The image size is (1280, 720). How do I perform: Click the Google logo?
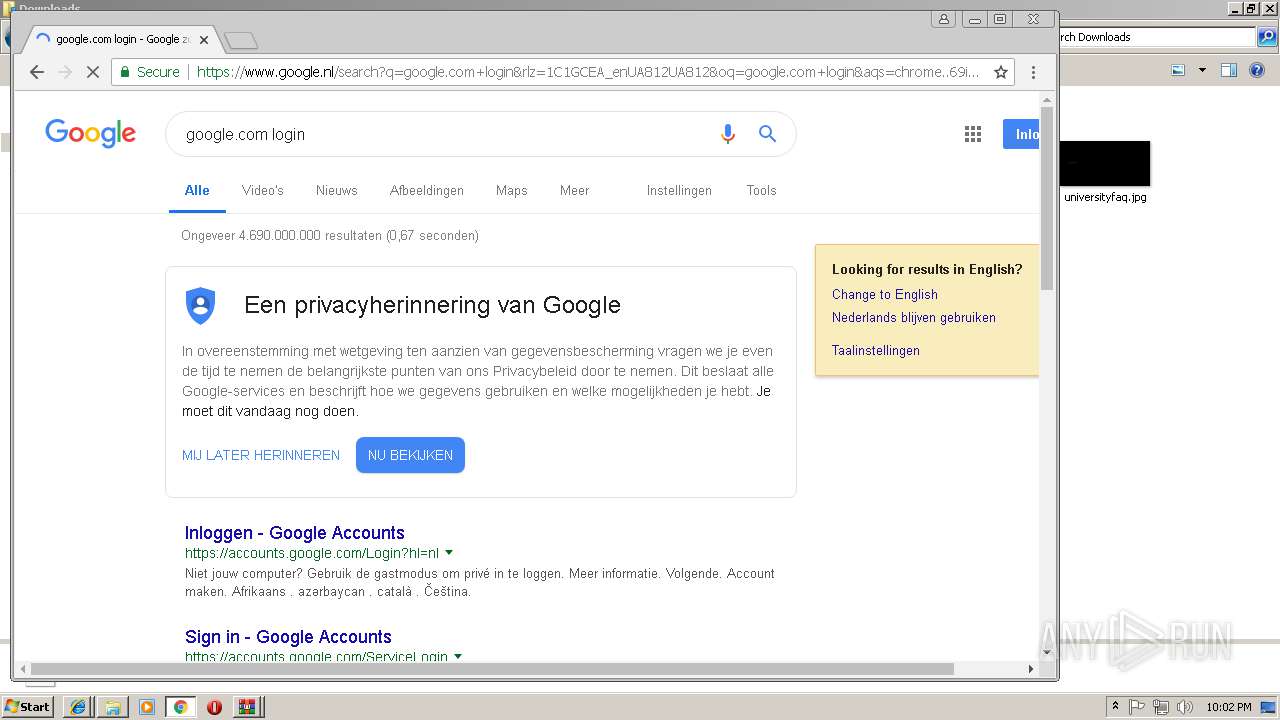[90, 133]
